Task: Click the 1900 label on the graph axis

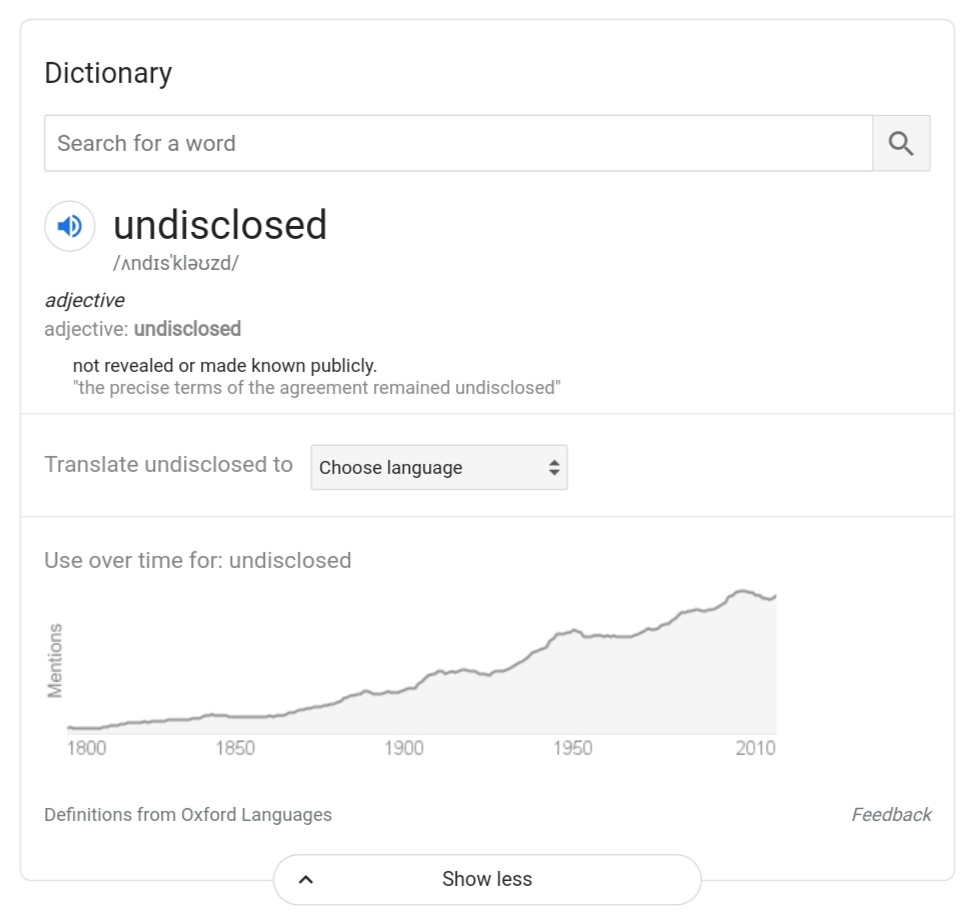Action: pyautogui.click(x=403, y=748)
